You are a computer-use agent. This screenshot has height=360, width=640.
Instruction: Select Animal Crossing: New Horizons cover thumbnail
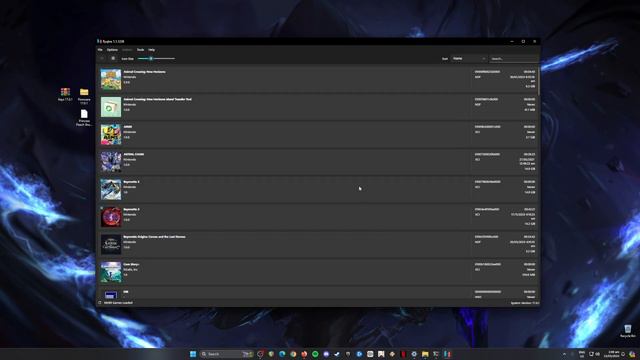[x=111, y=79]
